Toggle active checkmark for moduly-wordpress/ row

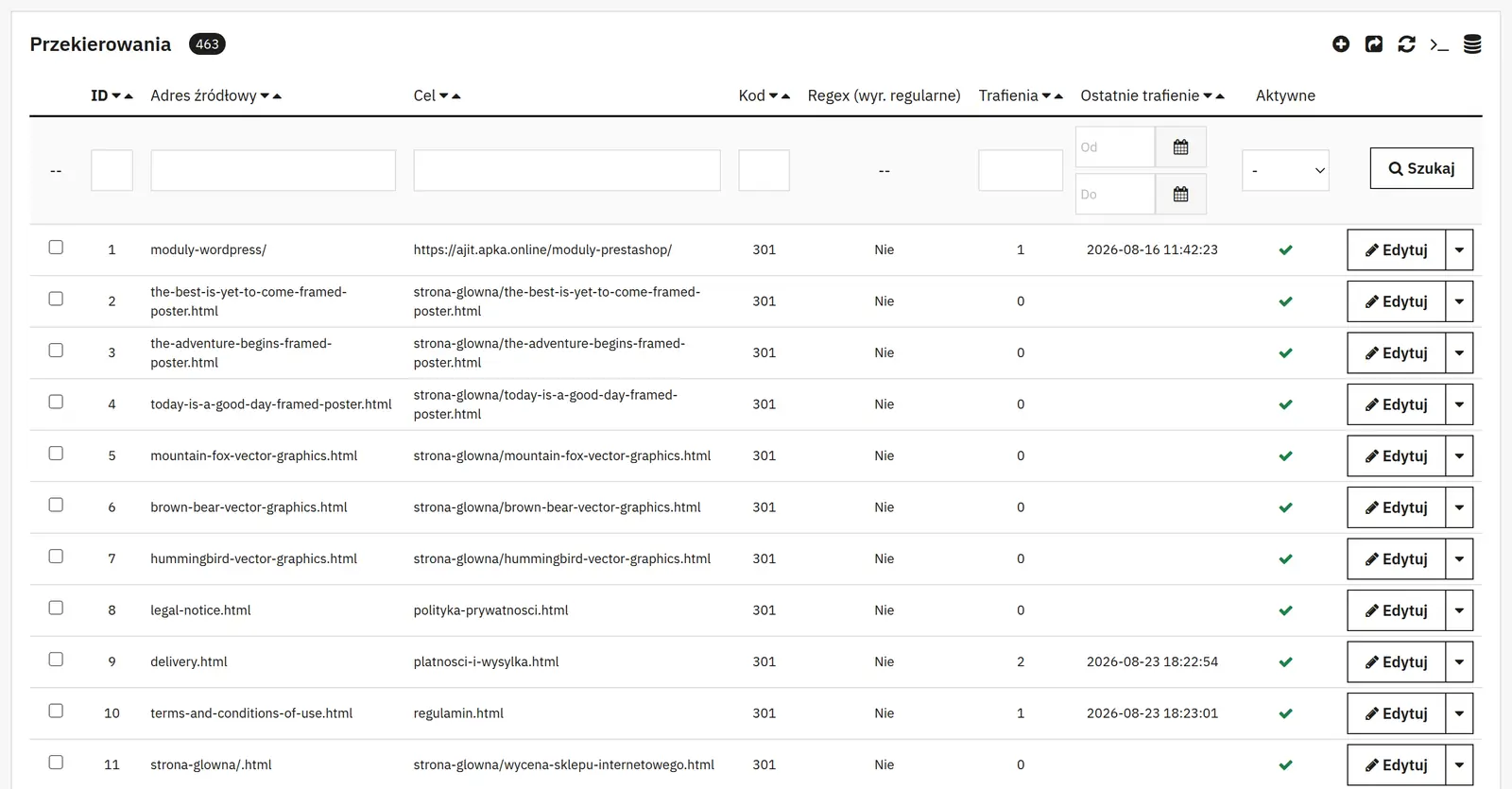click(1285, 250)
